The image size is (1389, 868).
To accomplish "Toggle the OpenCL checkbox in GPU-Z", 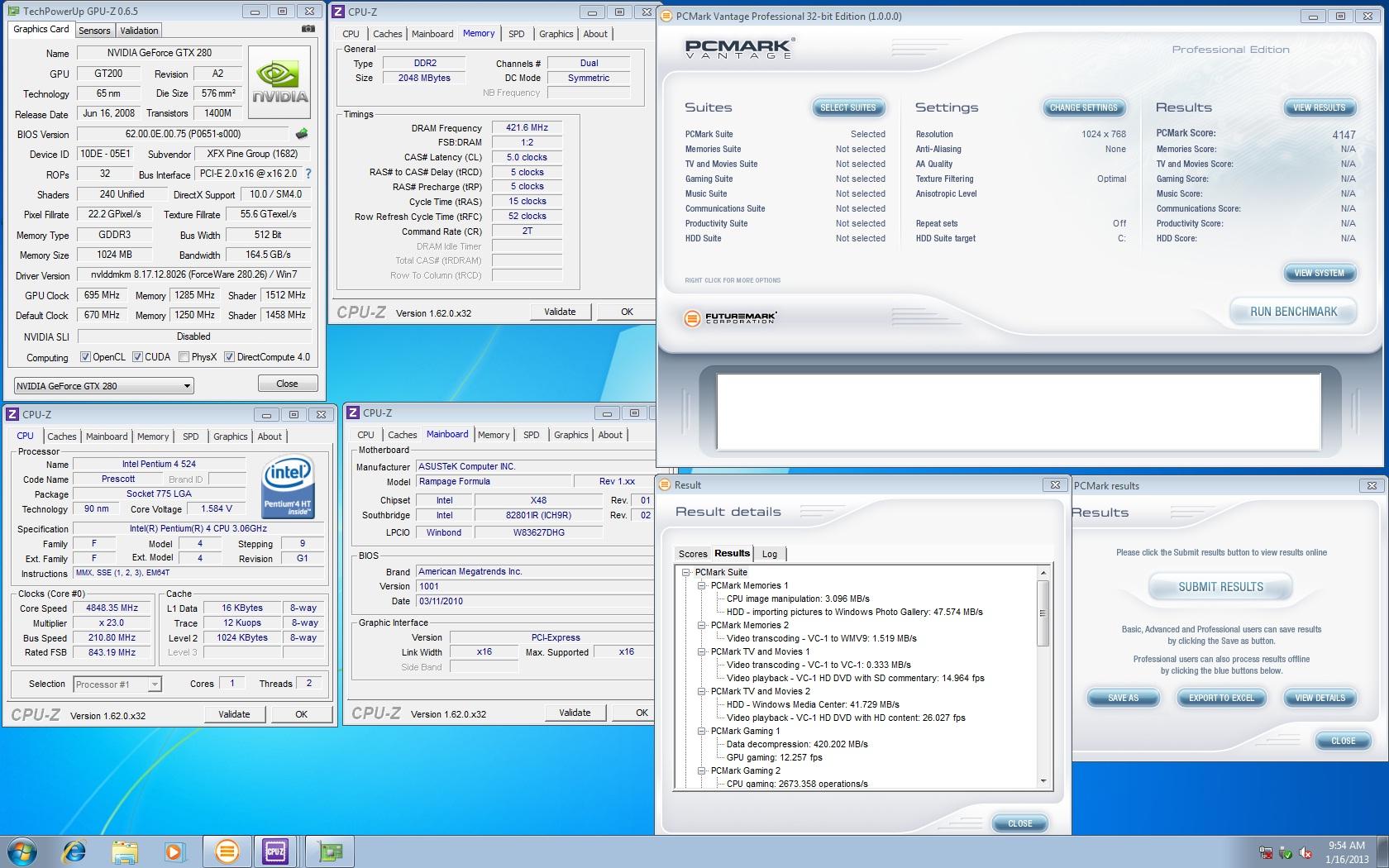I will pos(85,357).
